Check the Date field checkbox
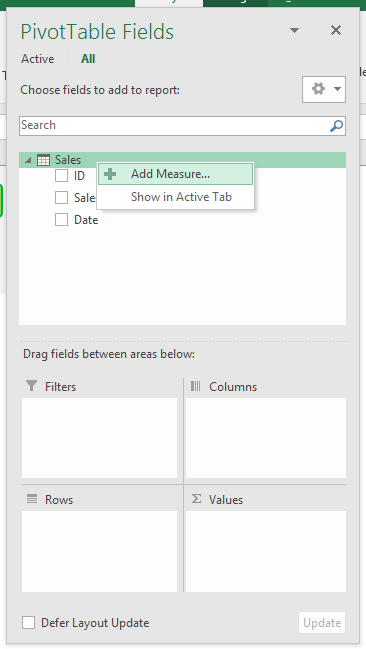The image size is (366, 649). pyautogui.click(x=61, y=220)
